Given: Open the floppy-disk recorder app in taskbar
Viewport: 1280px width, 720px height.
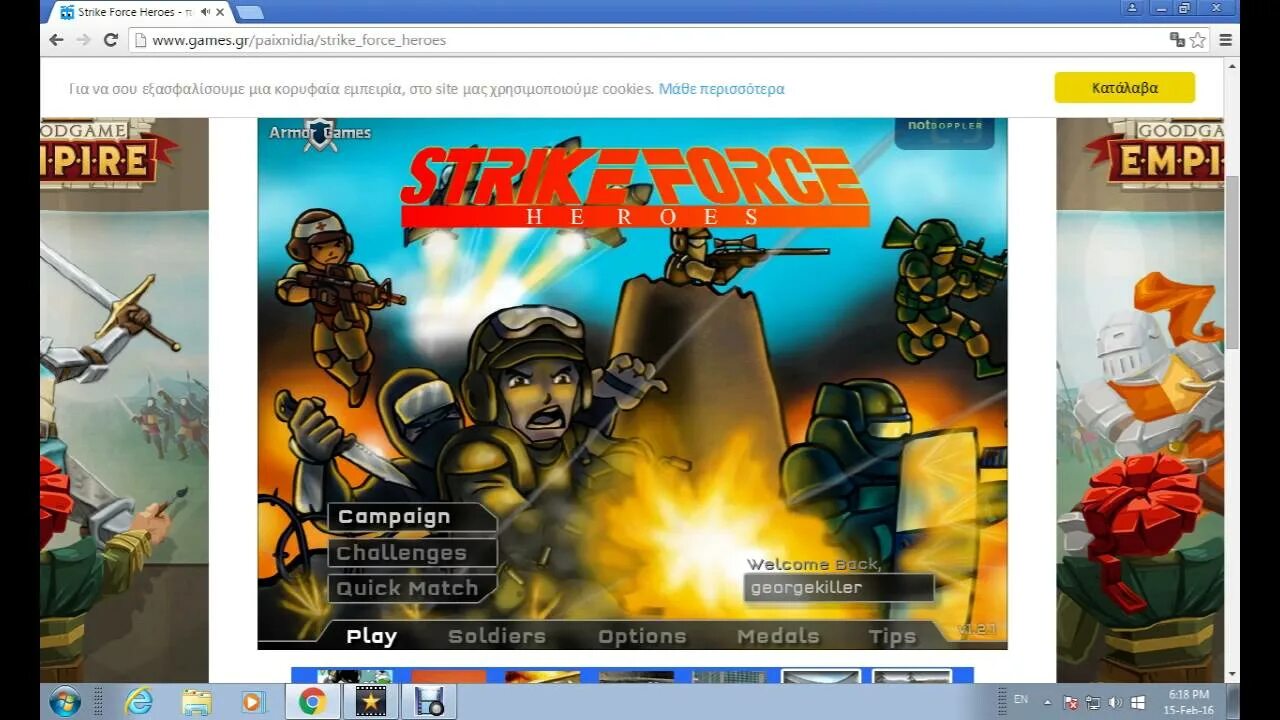Looking at the screenshot, I should (429, 702).
